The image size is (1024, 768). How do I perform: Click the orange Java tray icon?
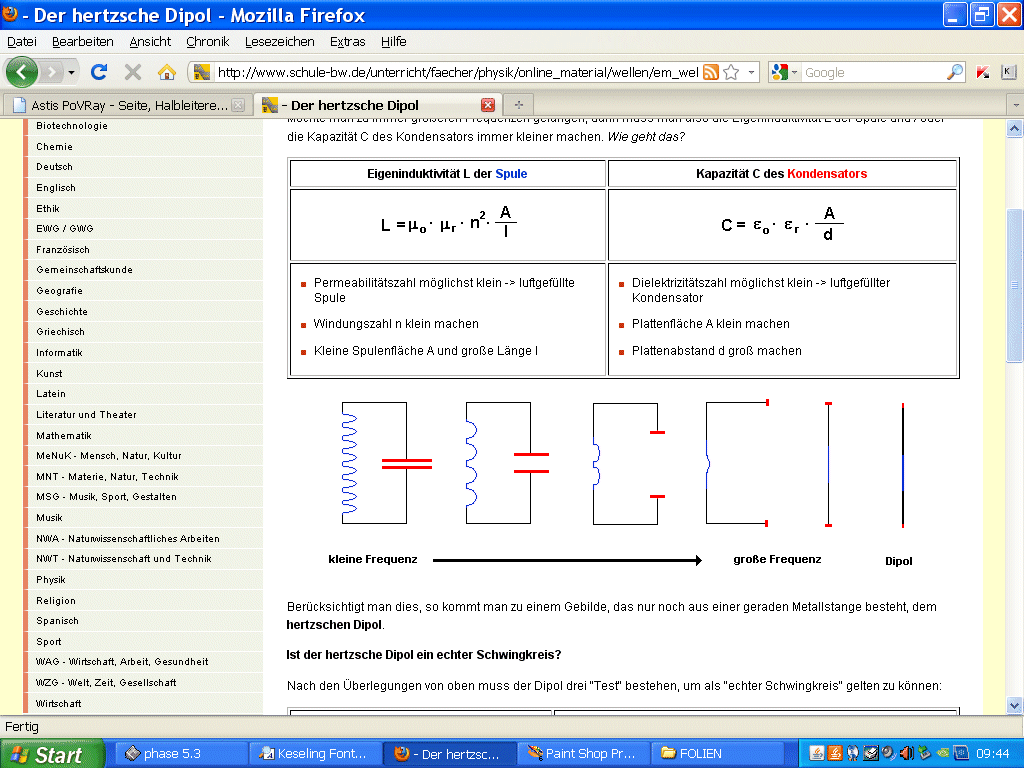tap(835, 754)
